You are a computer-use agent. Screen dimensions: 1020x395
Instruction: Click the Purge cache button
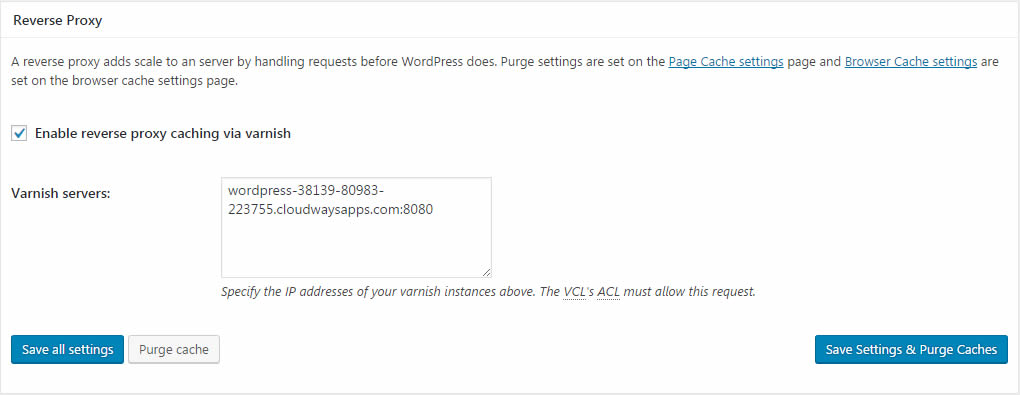(174, 349)
